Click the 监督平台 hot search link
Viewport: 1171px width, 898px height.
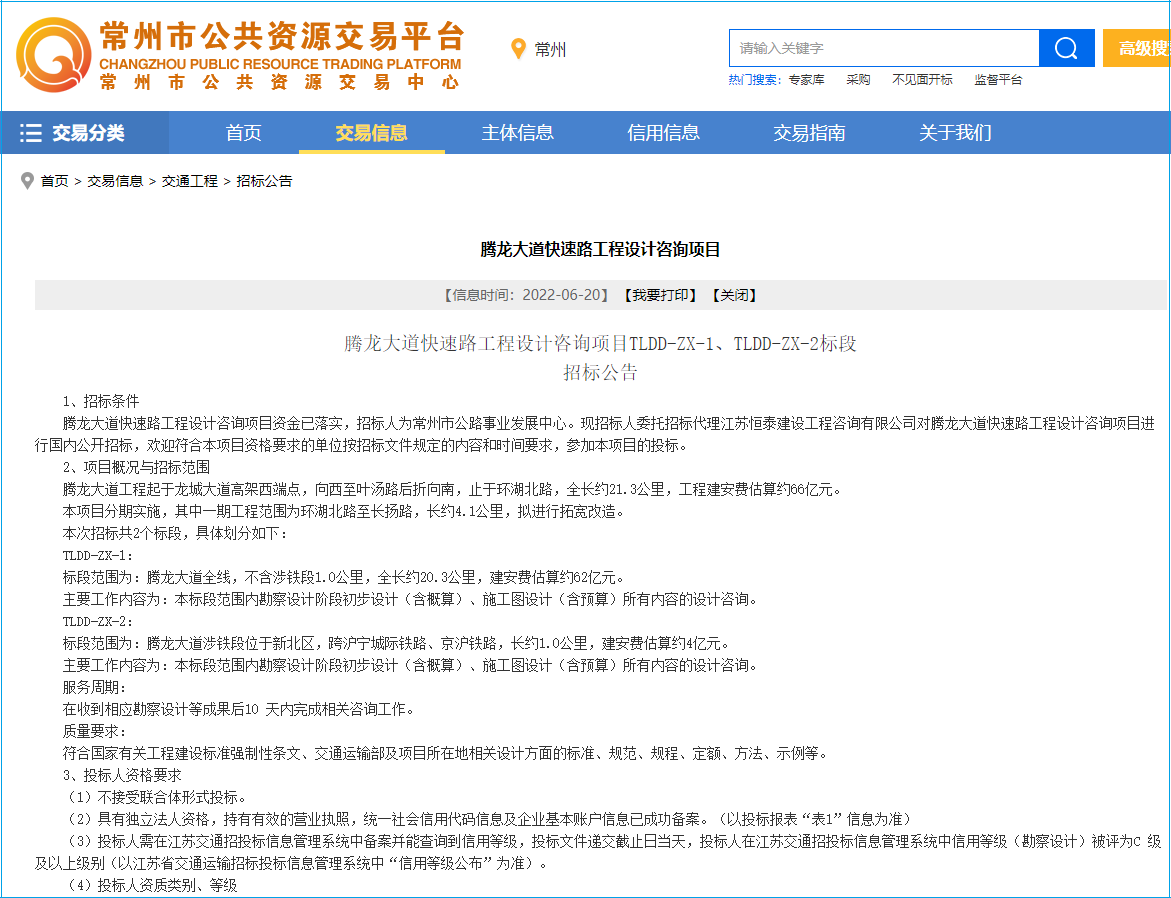pyautogui.click(x=998, y=80)
